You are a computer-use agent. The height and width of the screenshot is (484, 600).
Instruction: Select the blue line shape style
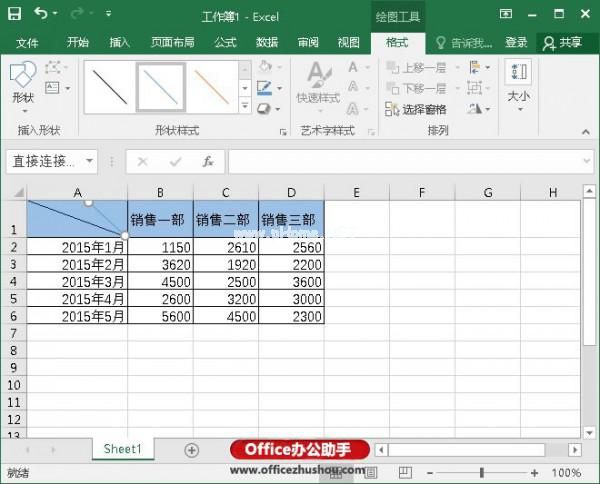160,87
